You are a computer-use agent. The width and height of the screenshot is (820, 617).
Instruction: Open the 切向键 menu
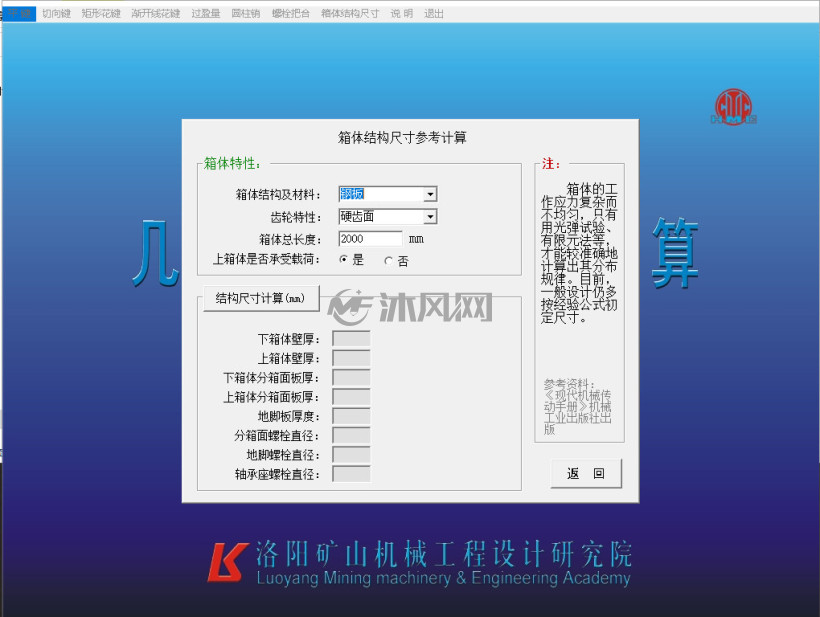click(x=56, y=14)
